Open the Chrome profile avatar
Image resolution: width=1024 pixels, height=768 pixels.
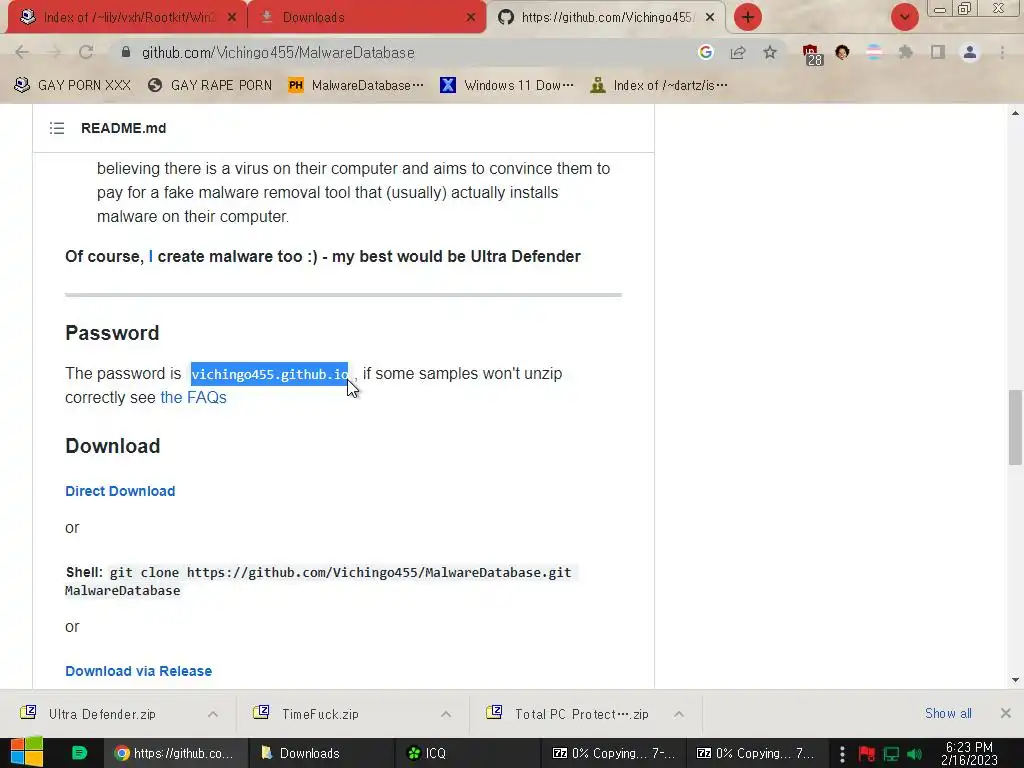coord(970,52)
